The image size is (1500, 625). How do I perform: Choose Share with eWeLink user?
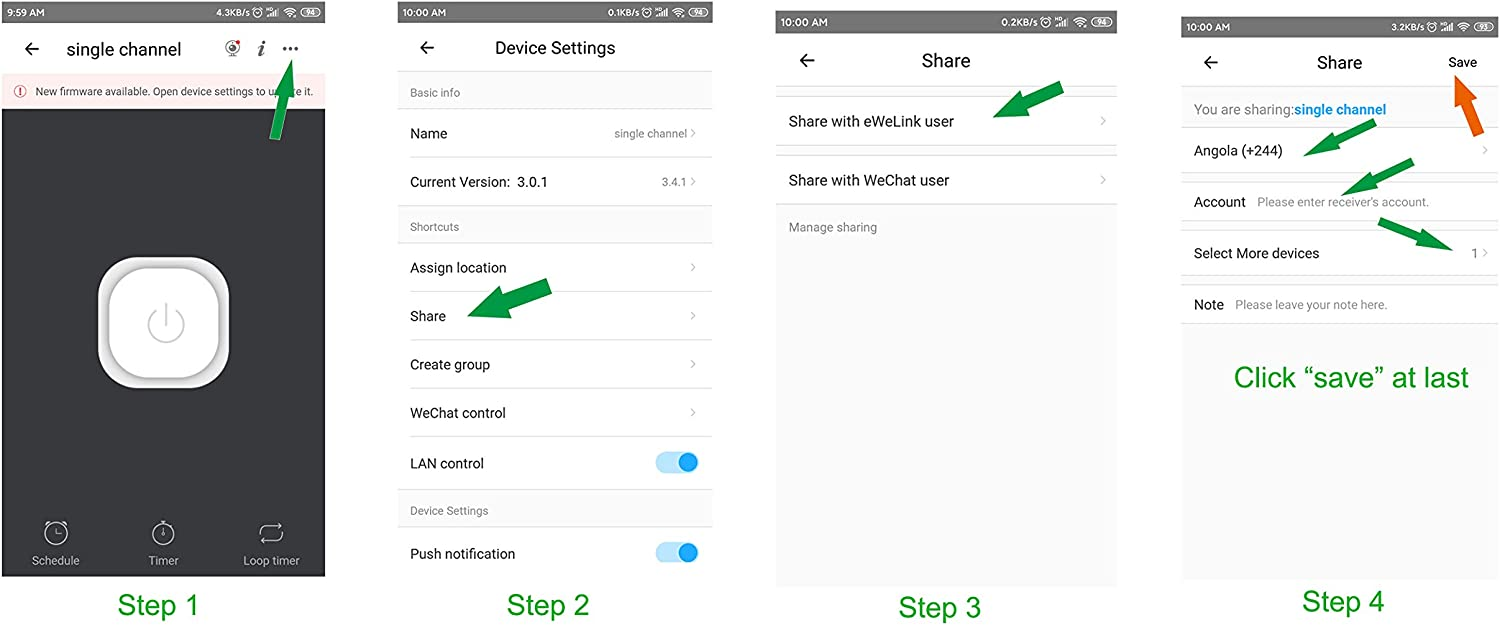pyautogui.click(x=946, y=121)
